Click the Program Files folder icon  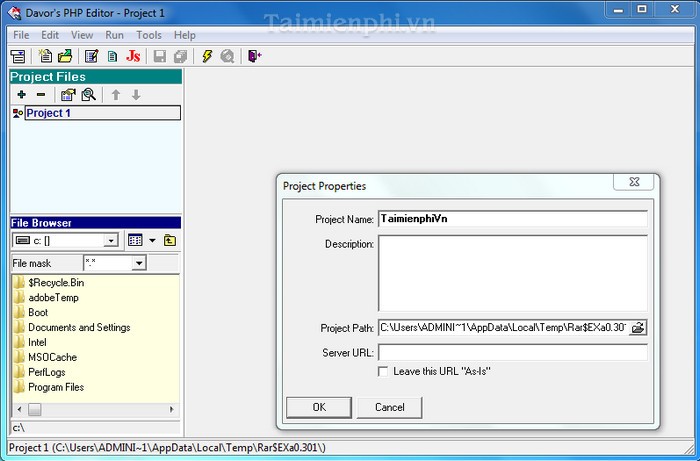[19, 387]
